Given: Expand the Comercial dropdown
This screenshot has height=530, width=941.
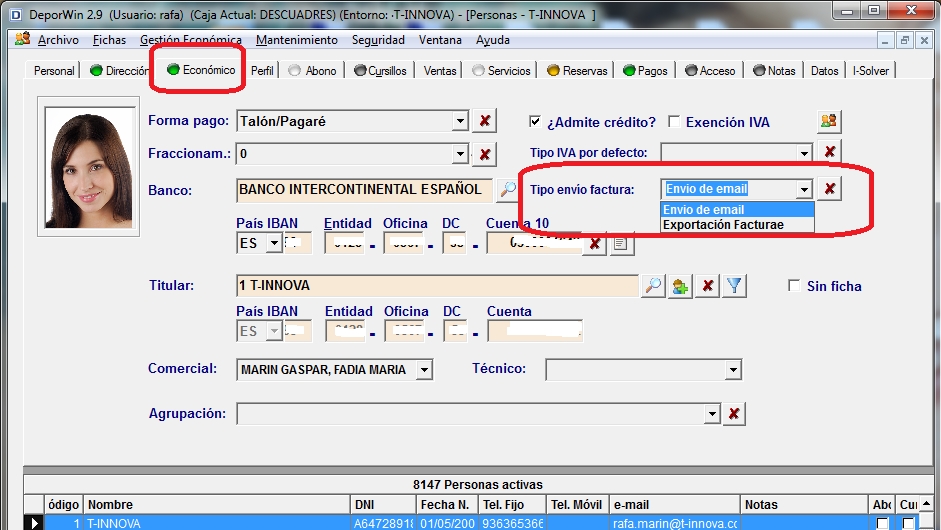Looking at the screenshot, I should (x=424, y=370).
